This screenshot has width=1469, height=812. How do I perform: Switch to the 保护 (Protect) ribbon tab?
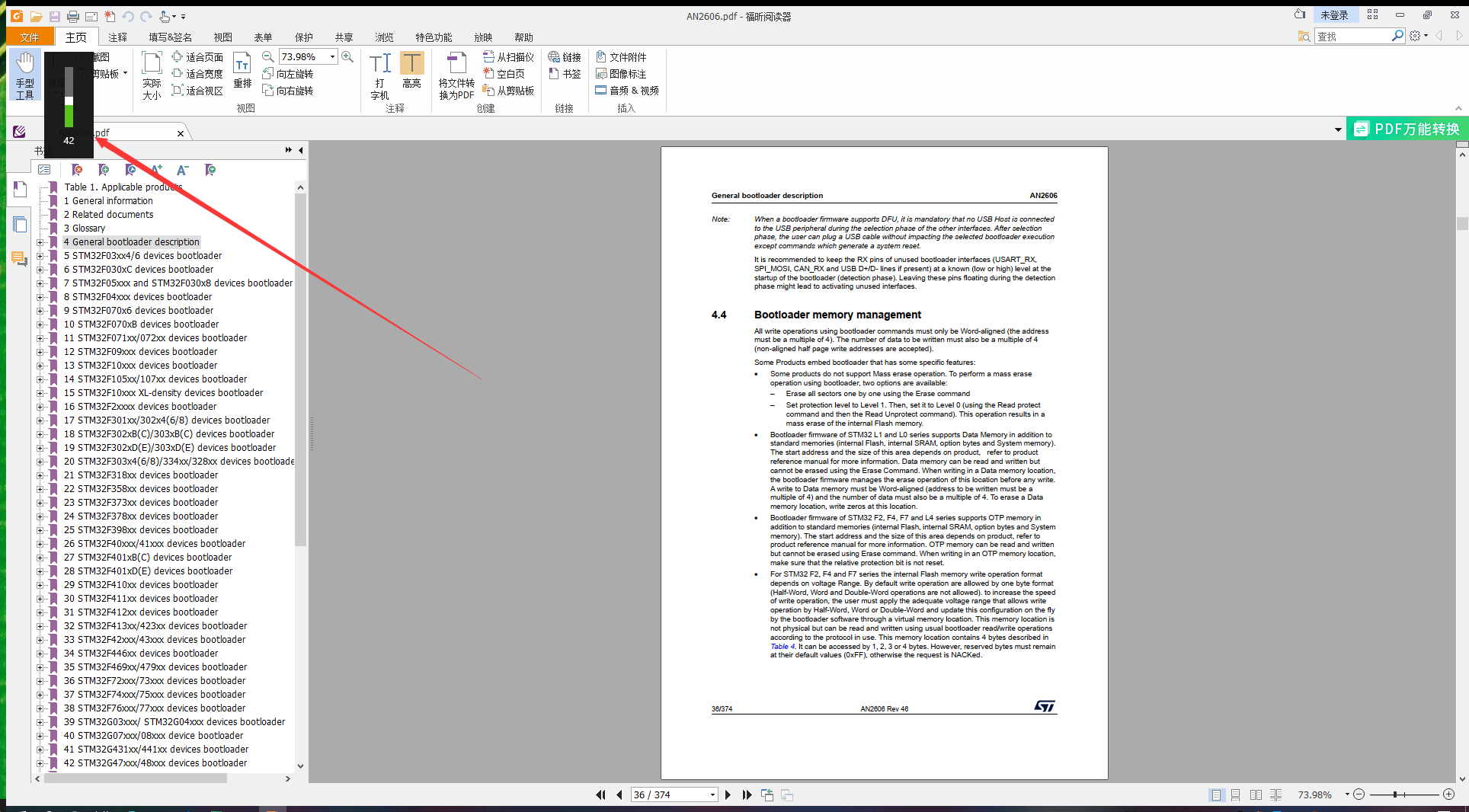tap(303, 37)
